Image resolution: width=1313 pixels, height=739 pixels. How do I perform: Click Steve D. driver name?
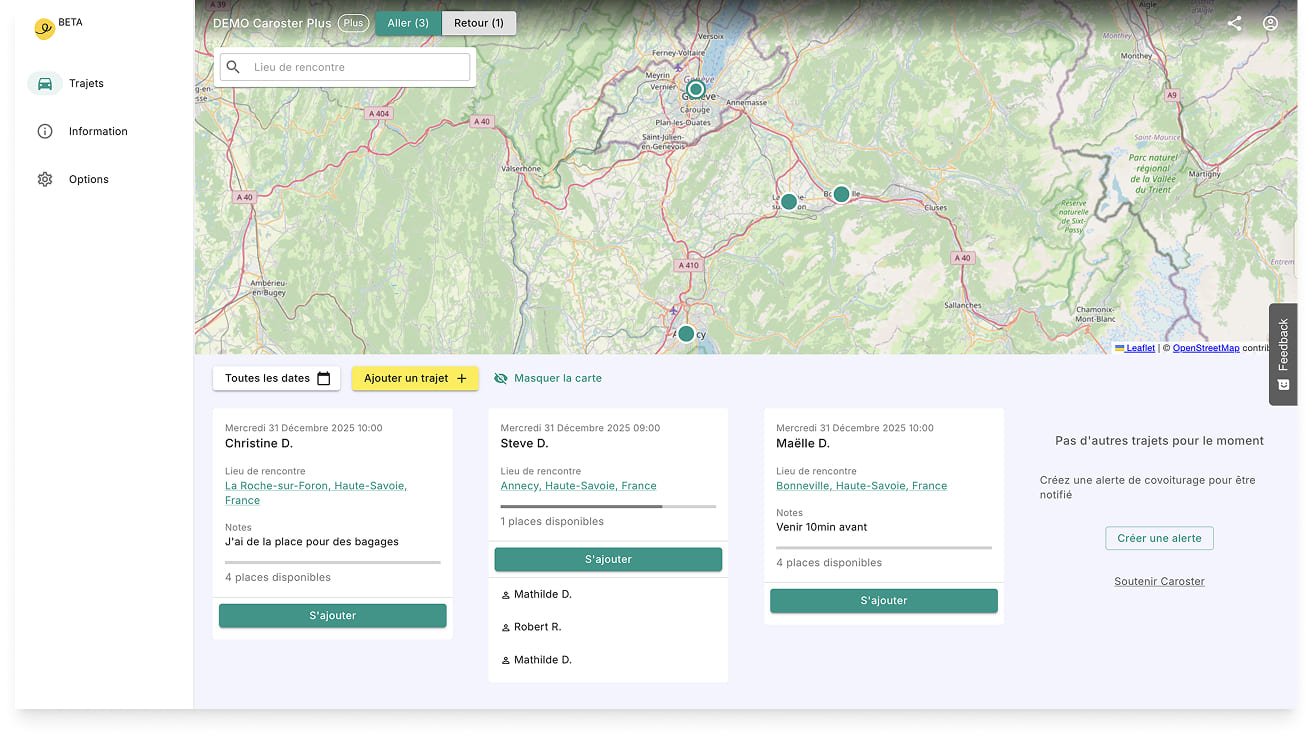tap(524, 443)
